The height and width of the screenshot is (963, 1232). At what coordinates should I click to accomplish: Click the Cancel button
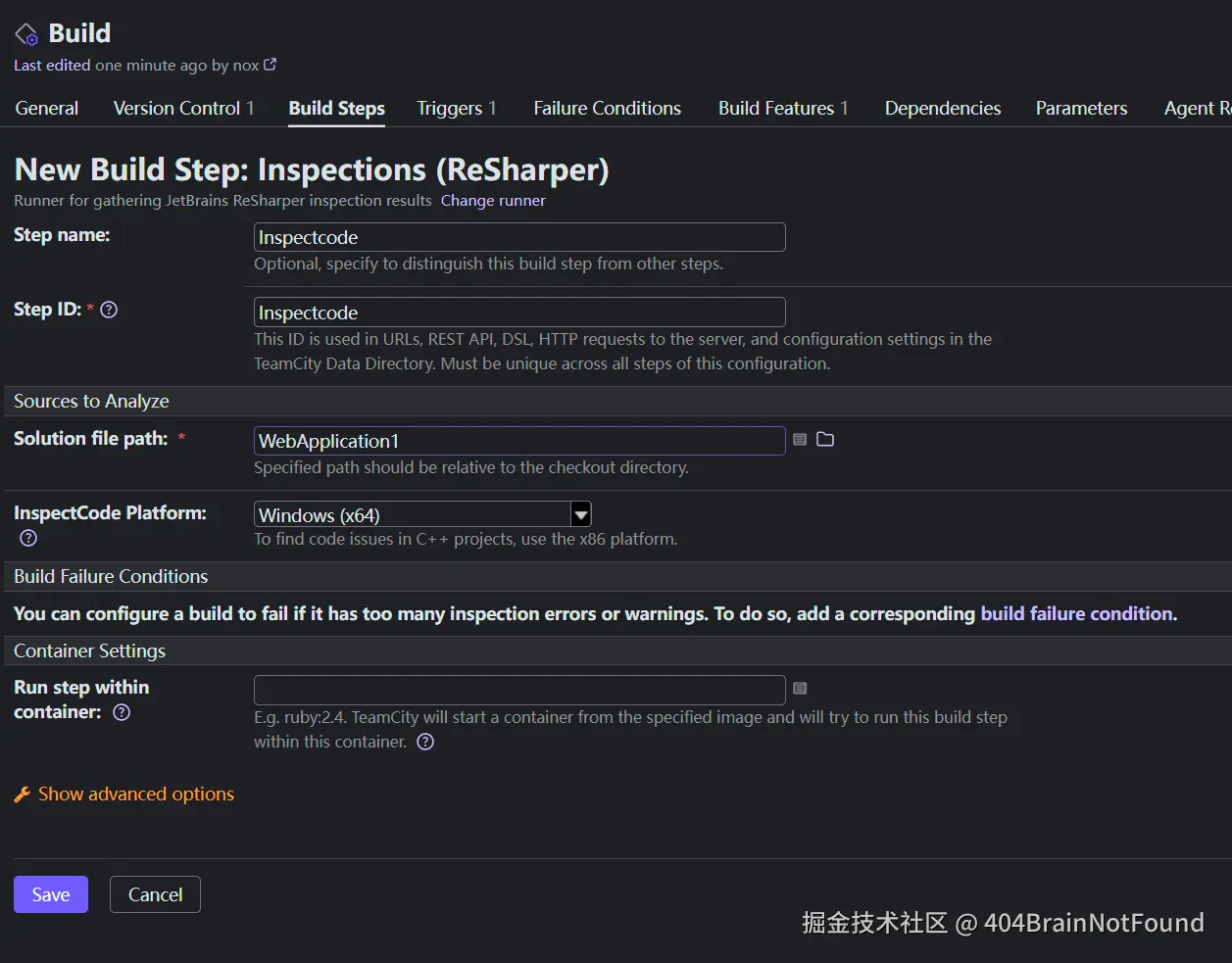point(155,894)
